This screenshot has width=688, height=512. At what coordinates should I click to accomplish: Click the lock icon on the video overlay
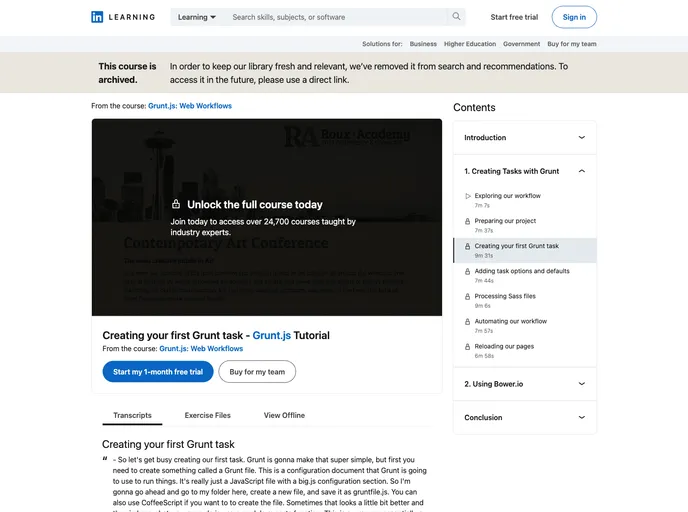pyautogui.click(x=176, y=204)
